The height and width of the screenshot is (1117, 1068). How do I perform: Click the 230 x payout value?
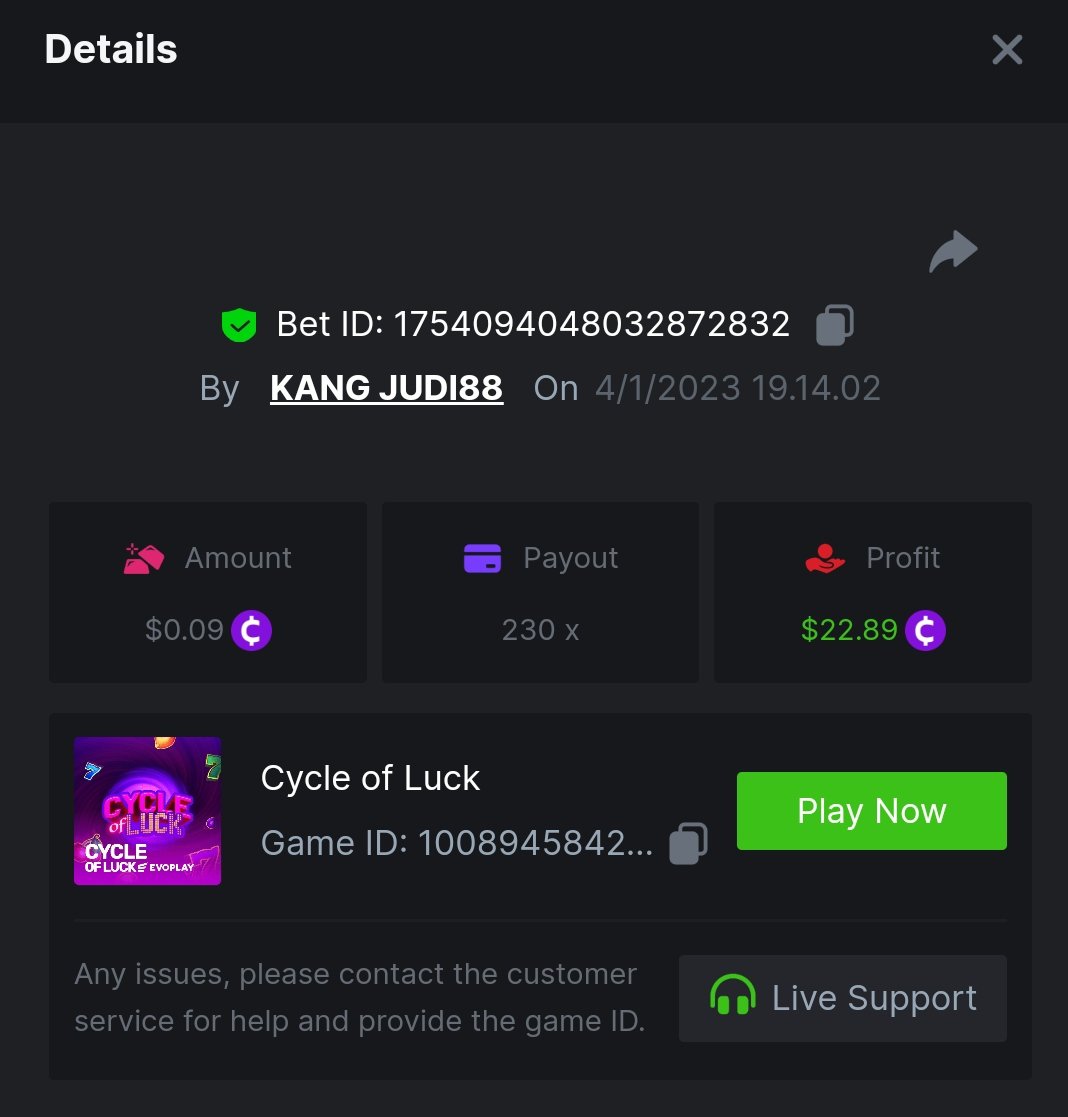point(540,630)
